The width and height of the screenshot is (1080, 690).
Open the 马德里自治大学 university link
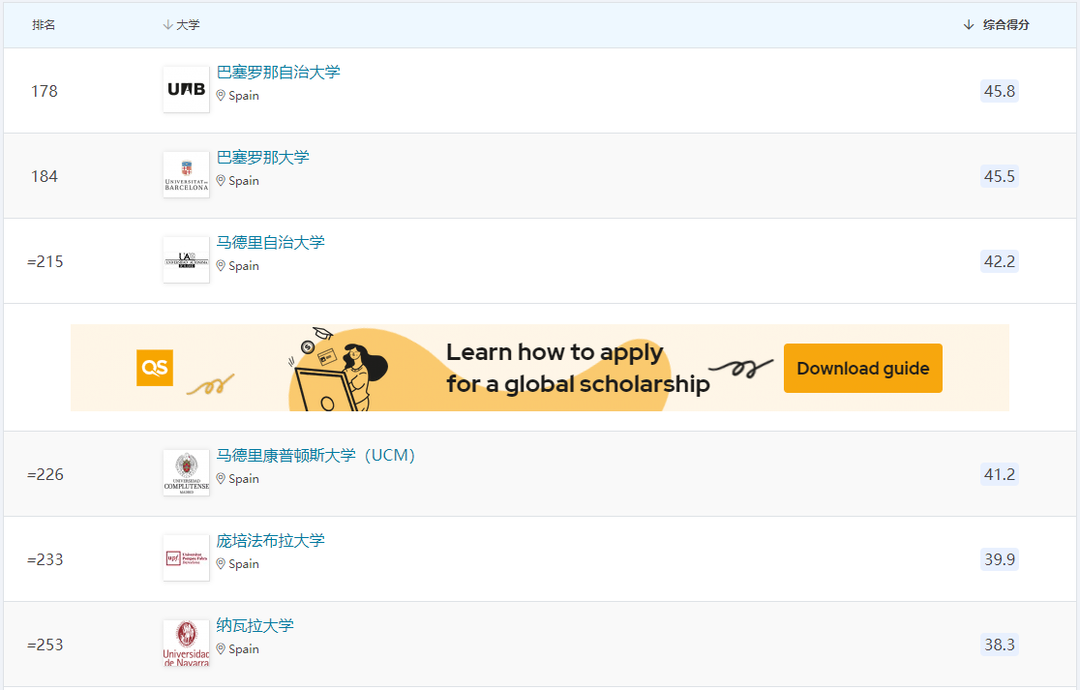(x=271, y=242)
